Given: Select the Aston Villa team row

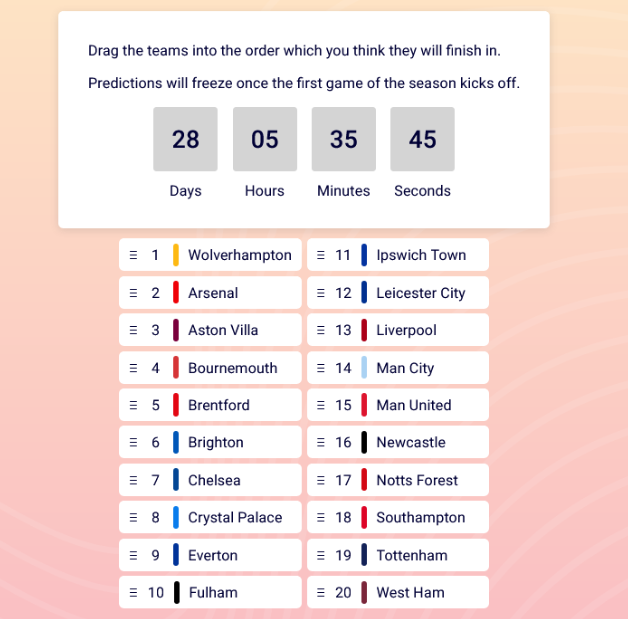Looking at the screenshot, I should click(210, 330).
